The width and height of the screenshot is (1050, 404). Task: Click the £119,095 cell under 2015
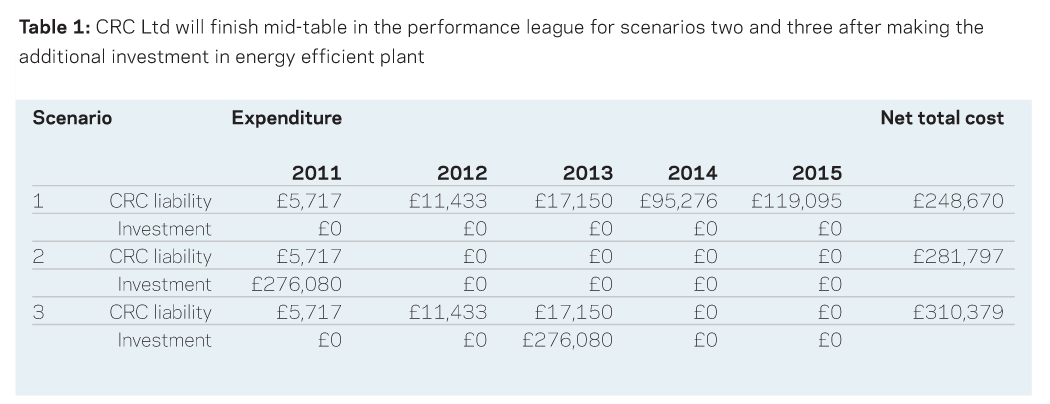pyautogui.click(x=797, y=201)
